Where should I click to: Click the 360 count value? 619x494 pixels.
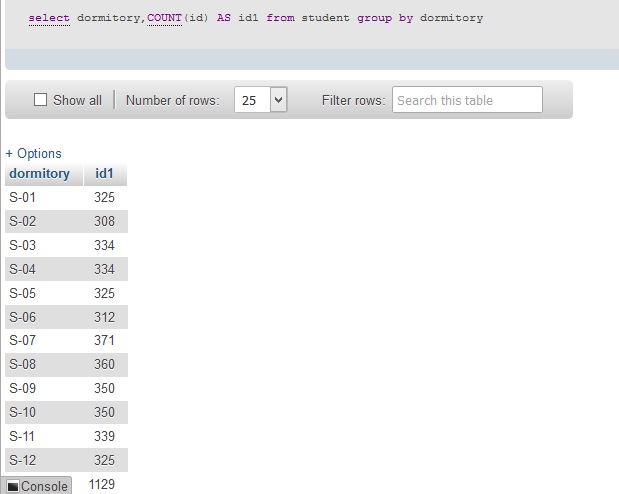[x=104, y=364]
